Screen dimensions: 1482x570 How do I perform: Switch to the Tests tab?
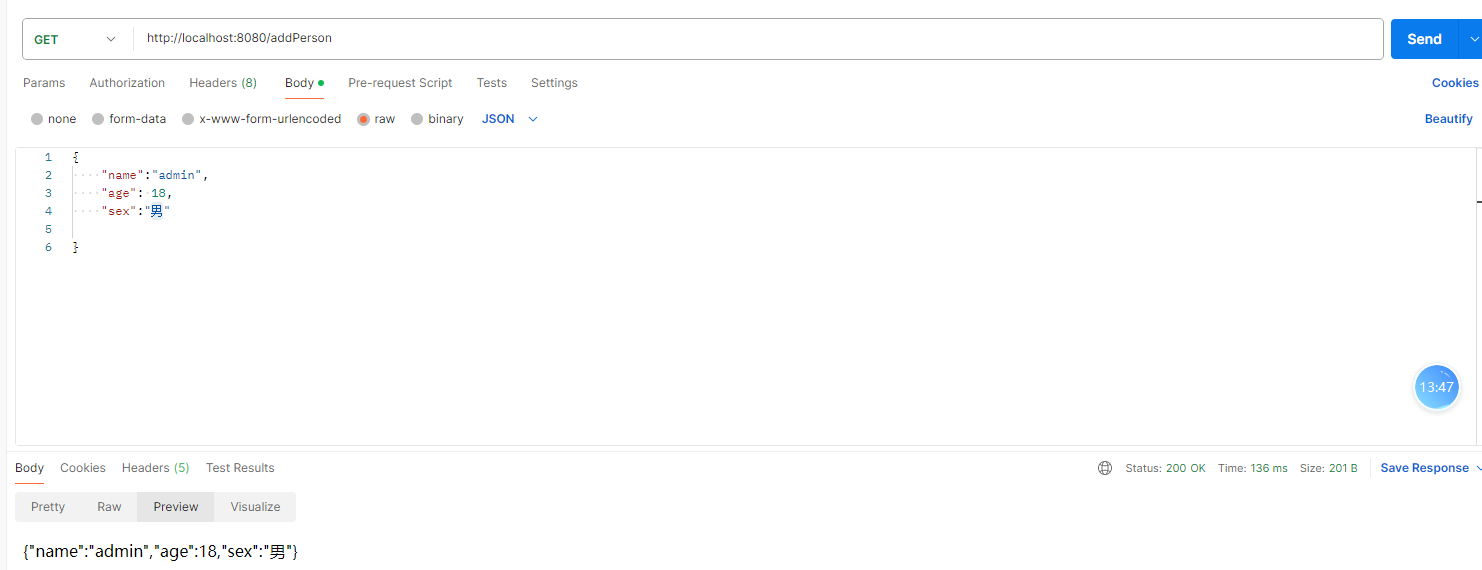(492, 83)
